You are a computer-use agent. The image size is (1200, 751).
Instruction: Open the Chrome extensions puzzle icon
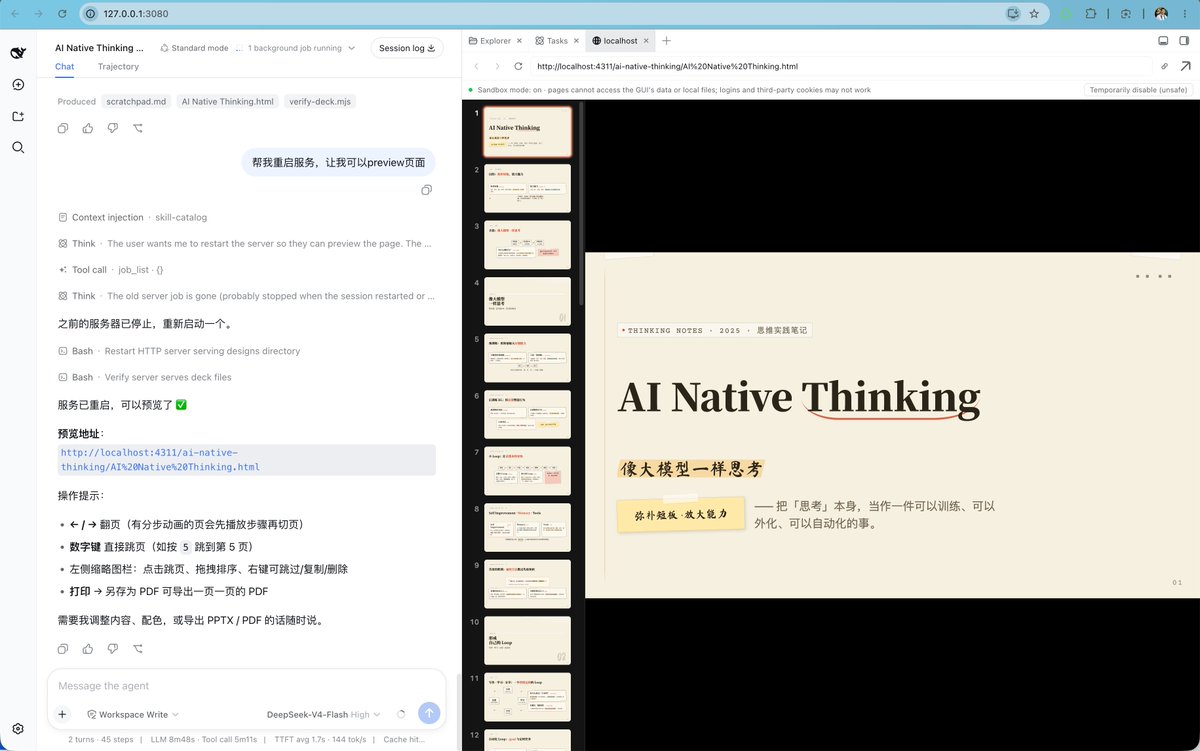pyautogui.click(x=1091, y=14)
